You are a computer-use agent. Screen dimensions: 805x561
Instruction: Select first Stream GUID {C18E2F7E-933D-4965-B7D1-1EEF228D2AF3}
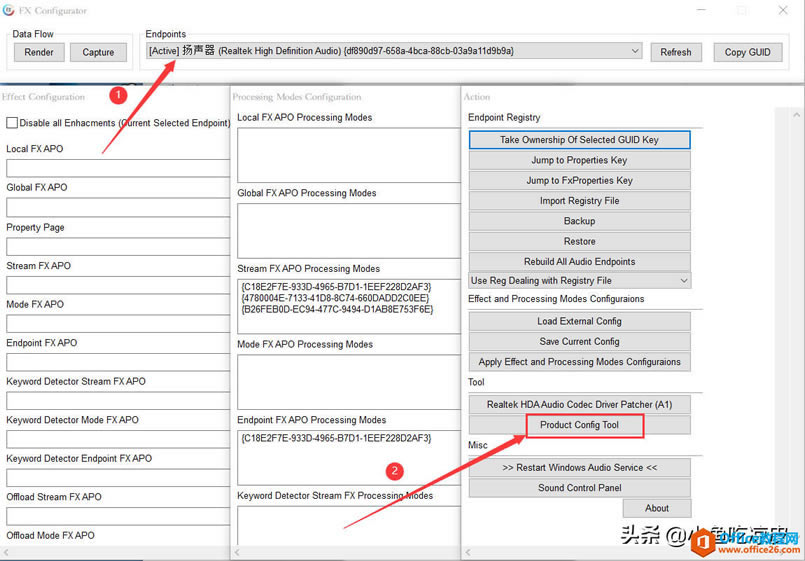tap(336, 286)
